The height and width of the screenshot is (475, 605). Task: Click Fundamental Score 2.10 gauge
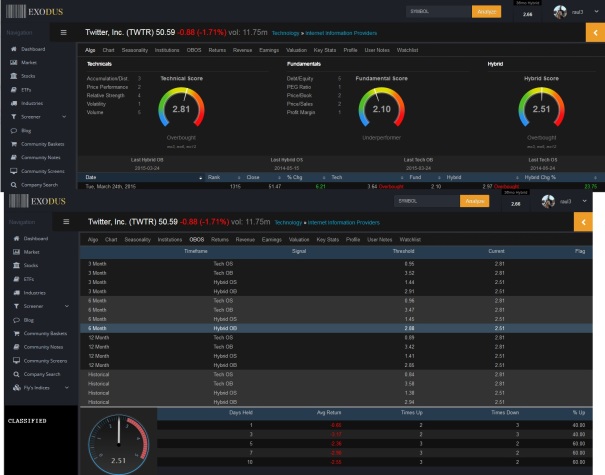point(382,107)
